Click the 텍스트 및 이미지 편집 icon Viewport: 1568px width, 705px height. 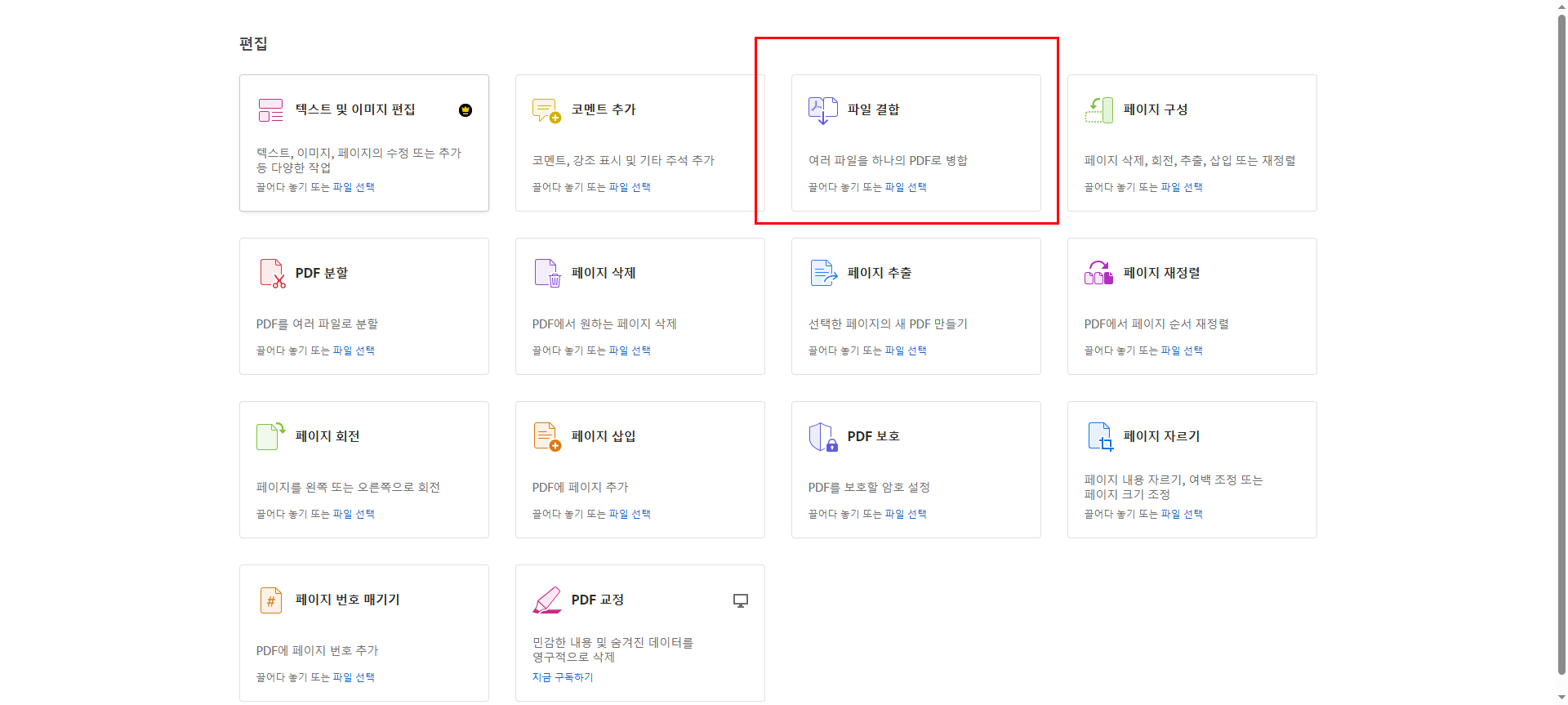coord(270,110)
